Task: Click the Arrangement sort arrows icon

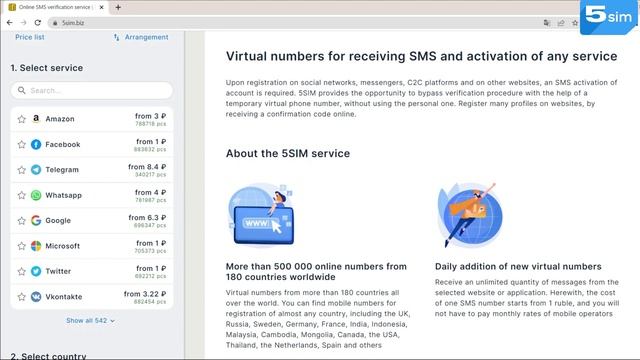Action: pos(116,37)
